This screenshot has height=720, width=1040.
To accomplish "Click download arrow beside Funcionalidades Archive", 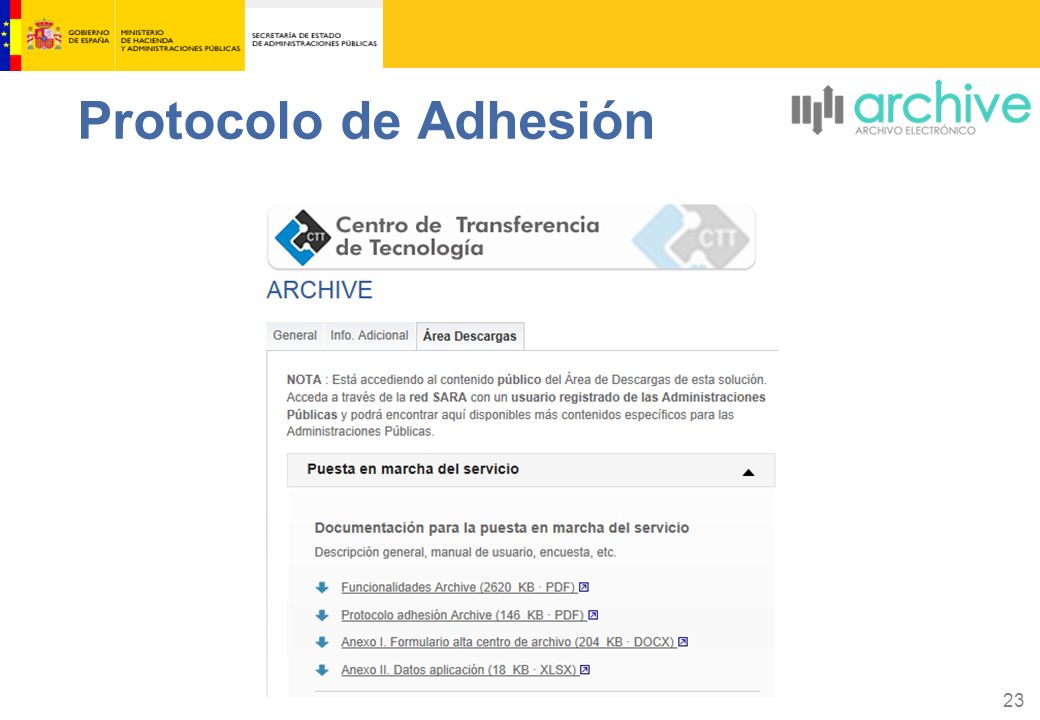I will point(322,587).
